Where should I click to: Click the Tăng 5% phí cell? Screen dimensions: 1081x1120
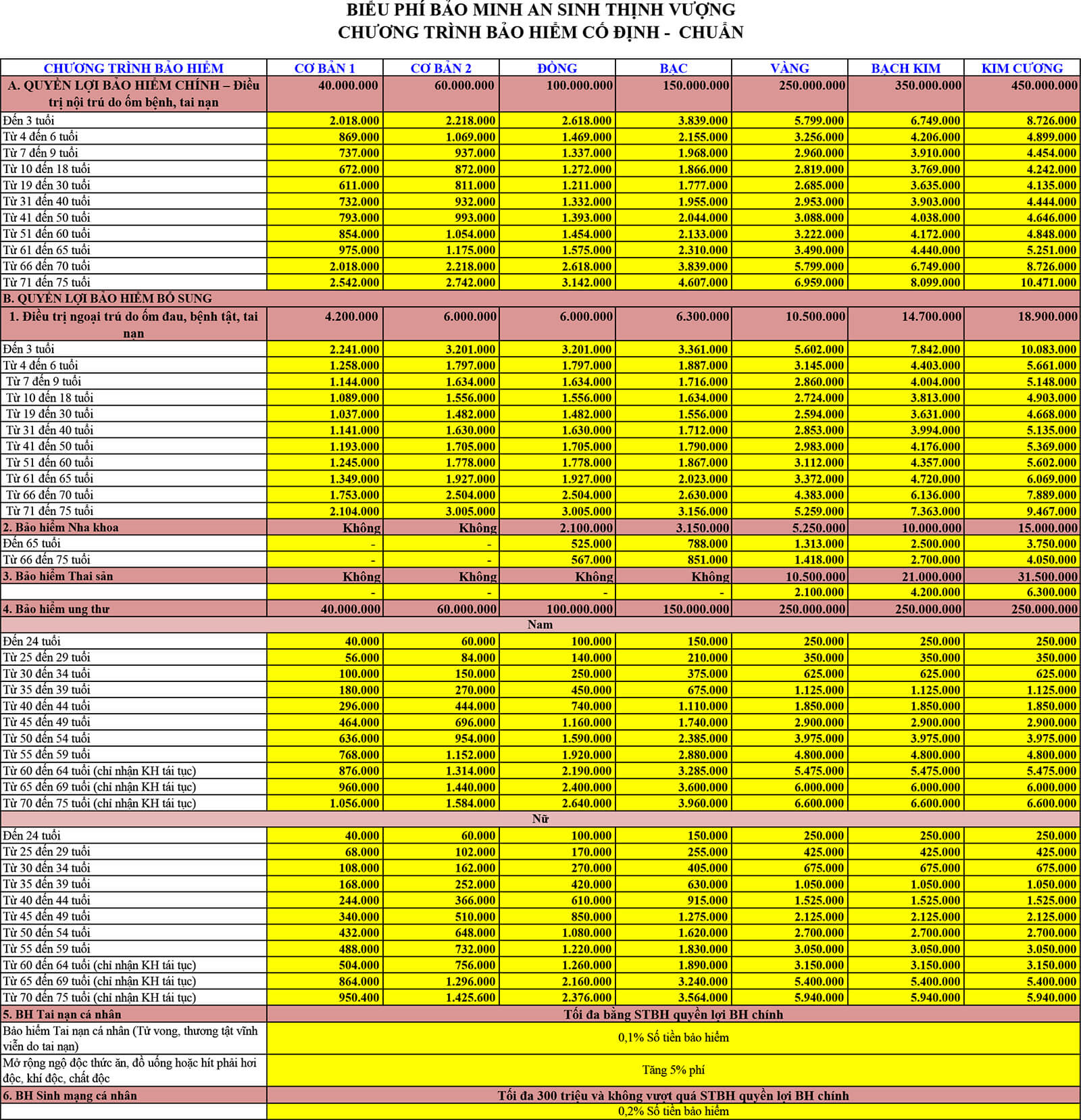click(x=674, y=1070)
